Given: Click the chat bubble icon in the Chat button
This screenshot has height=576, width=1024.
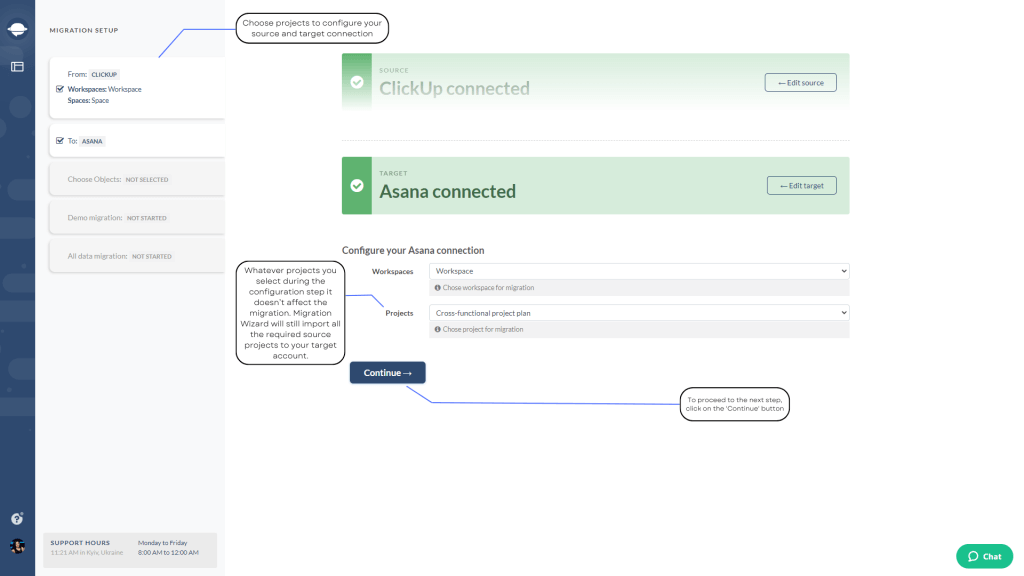Looking at the screenshot, I should [971, 556].
